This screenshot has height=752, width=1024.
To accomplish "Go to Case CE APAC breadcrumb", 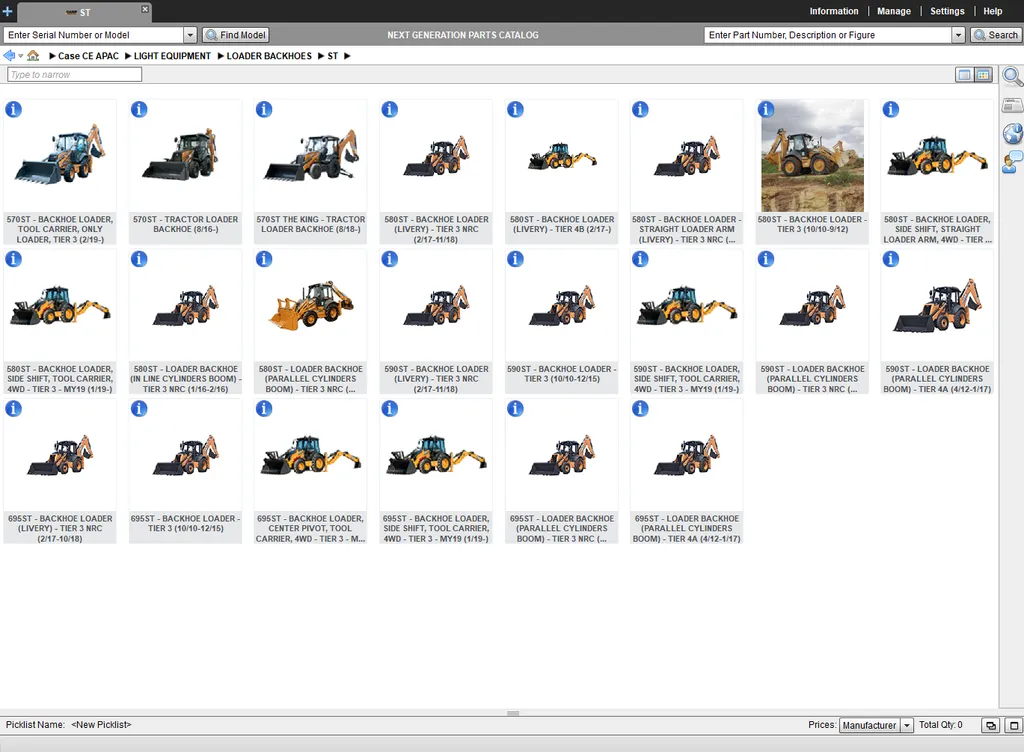I will click(88, 56).
